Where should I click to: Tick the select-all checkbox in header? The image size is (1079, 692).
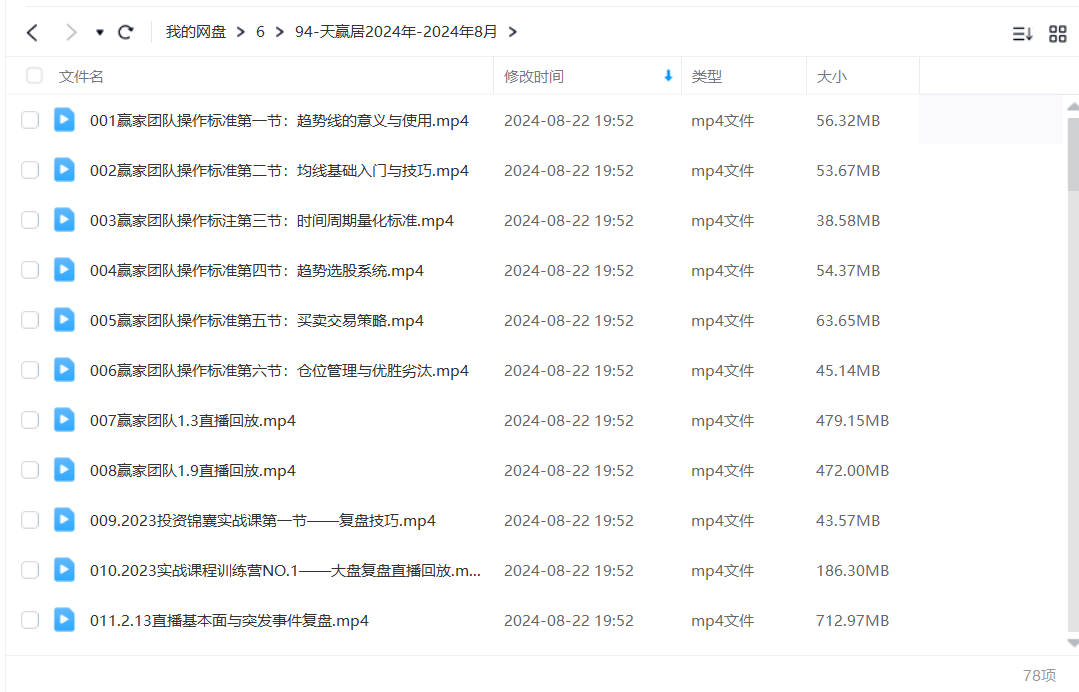coord(34,76)
